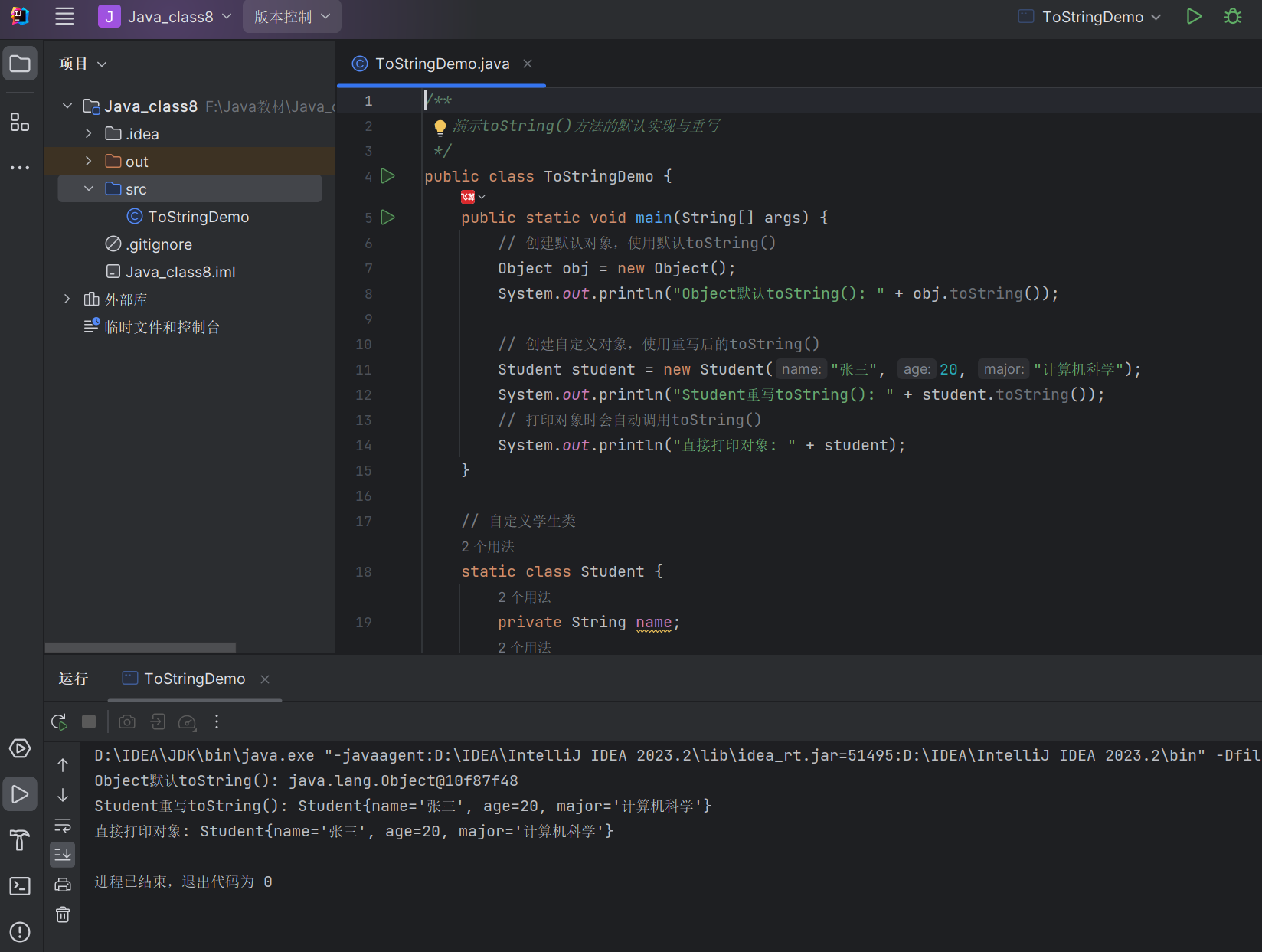Click the camera dump threads icon
The width and height of the screenshot is (1262, 952).
[x=127, y=721]
